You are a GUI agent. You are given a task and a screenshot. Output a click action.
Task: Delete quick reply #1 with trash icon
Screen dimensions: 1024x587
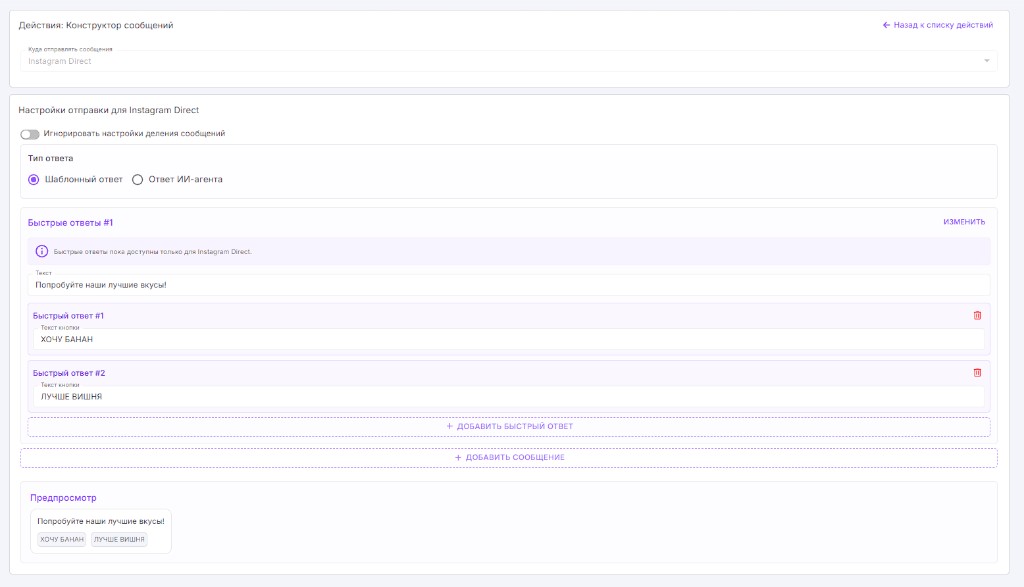(977, 315)
